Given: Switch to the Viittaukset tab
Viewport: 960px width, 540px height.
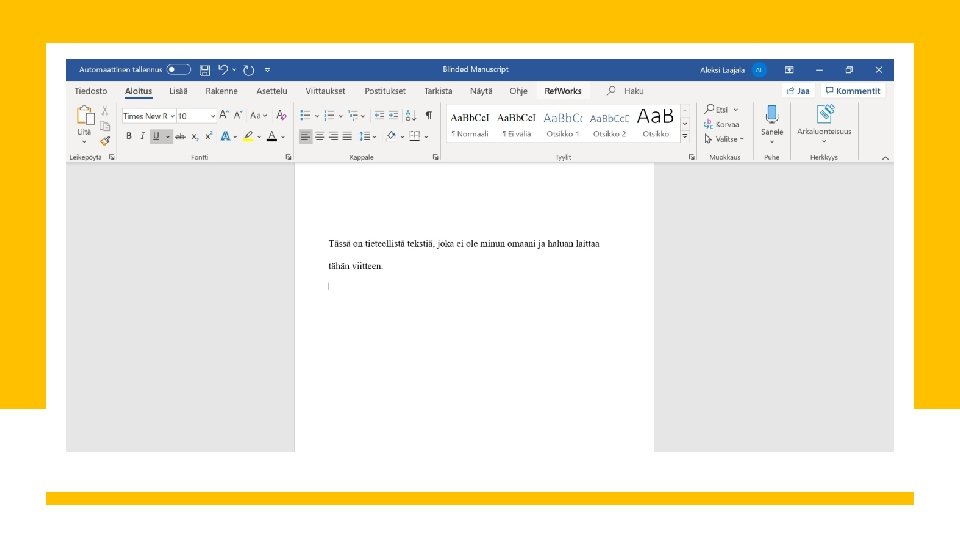Looking at the screenshot, I should tap(325, 91).
